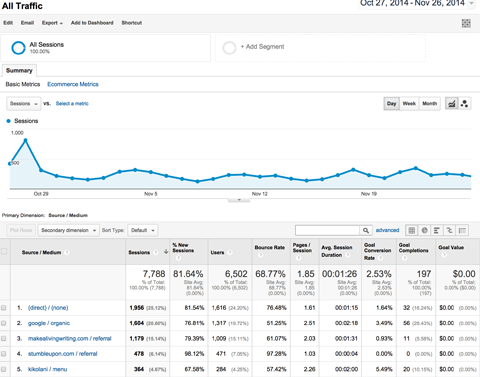Check the (direct) / (none) row
480x377 pixels.
4,308
